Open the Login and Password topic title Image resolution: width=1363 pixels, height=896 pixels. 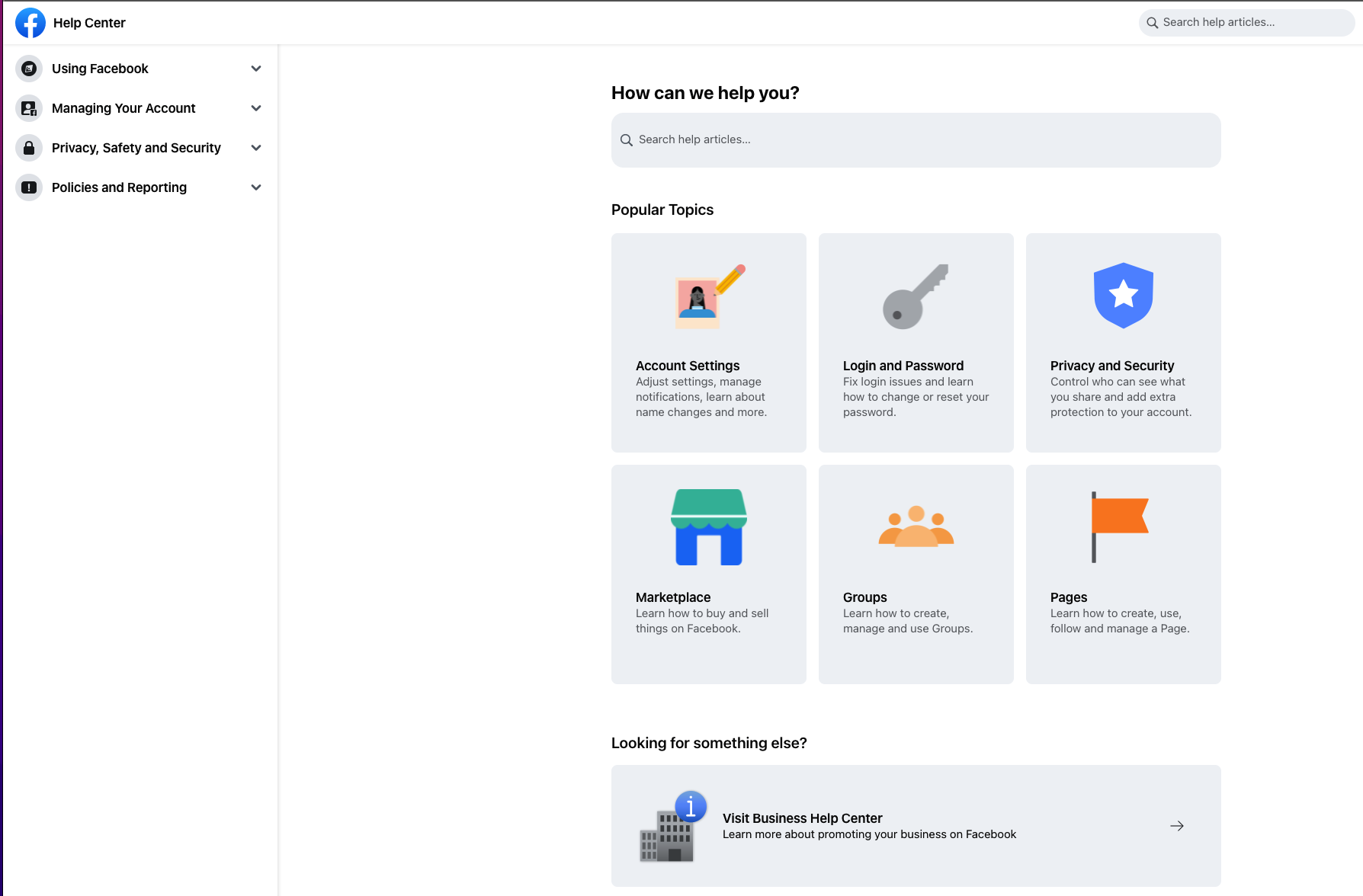click(x=903, y=366)
